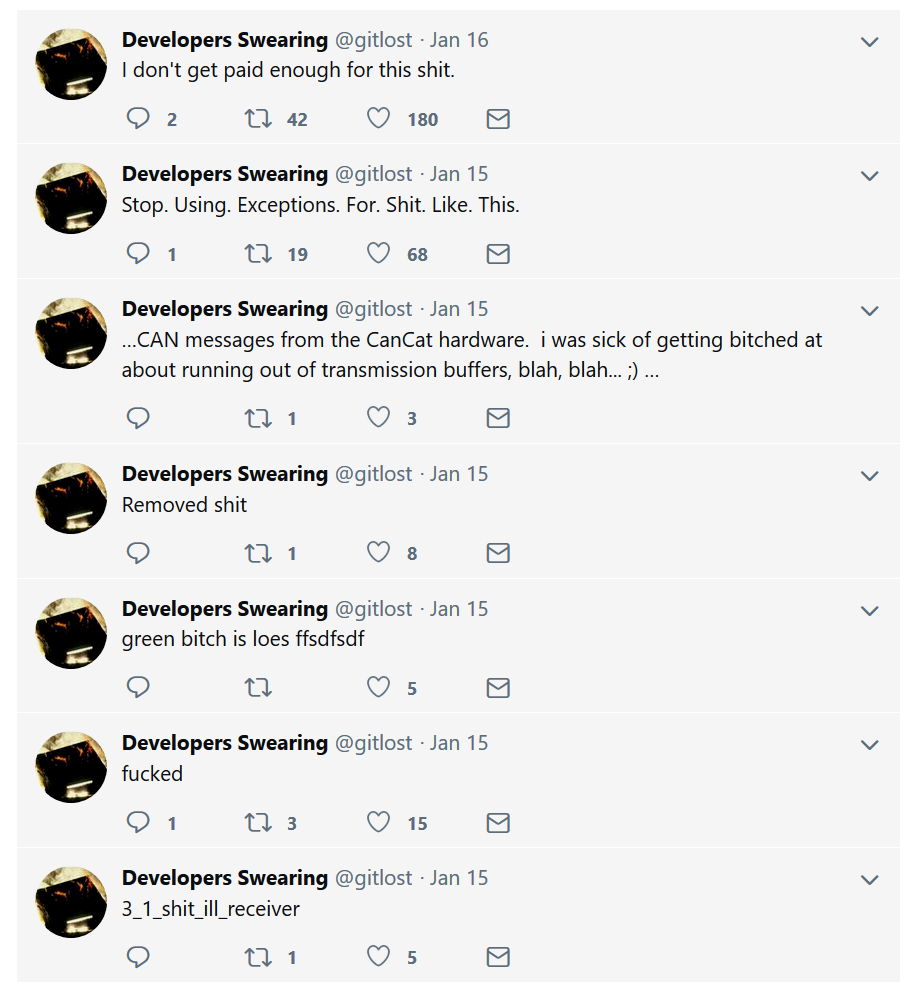Send the 'fucked' tweet via direct message
The height and width of the screenshot is (993, 912).
498,823
